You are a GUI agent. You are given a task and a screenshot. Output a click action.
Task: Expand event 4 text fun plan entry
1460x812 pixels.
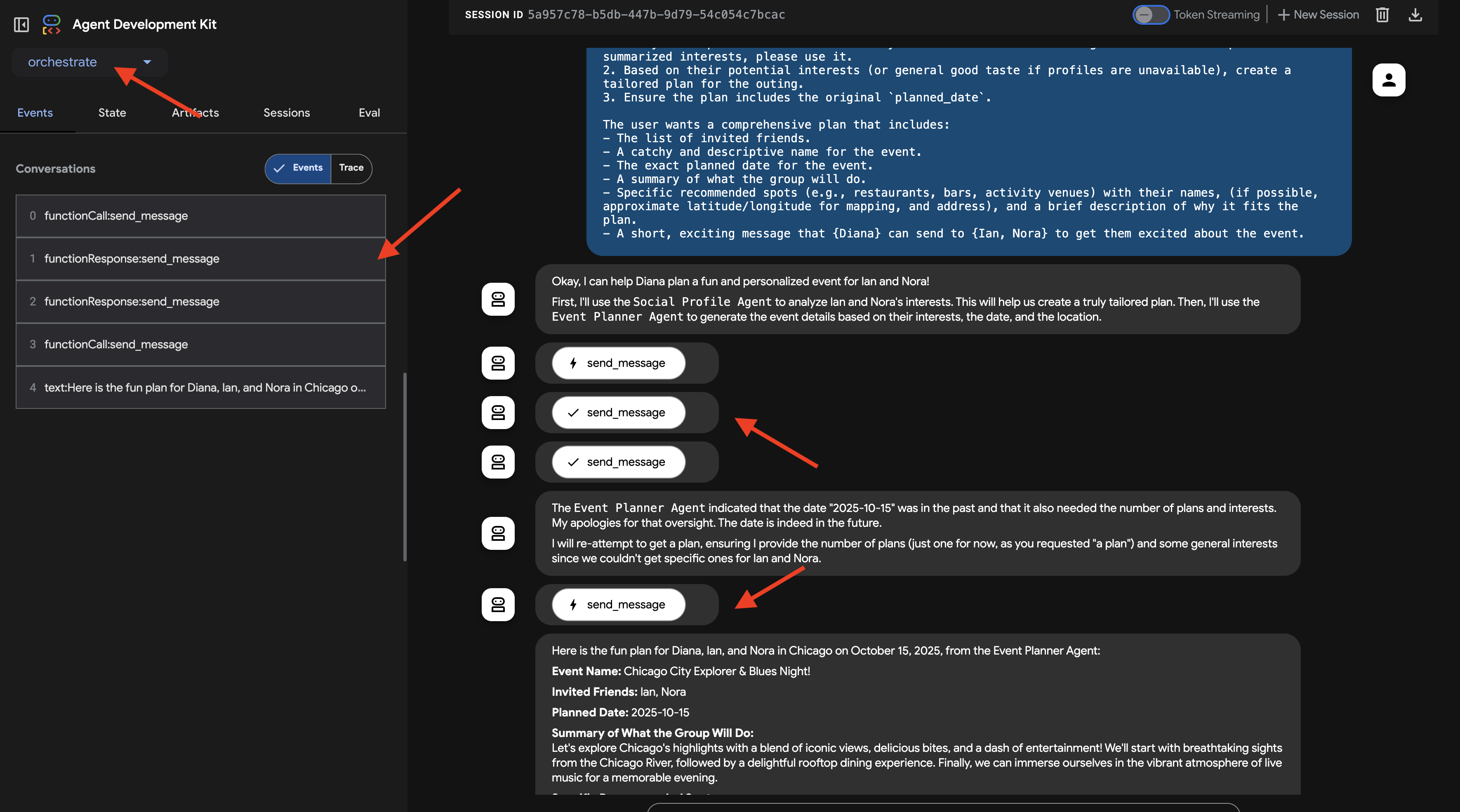(200, 387)
